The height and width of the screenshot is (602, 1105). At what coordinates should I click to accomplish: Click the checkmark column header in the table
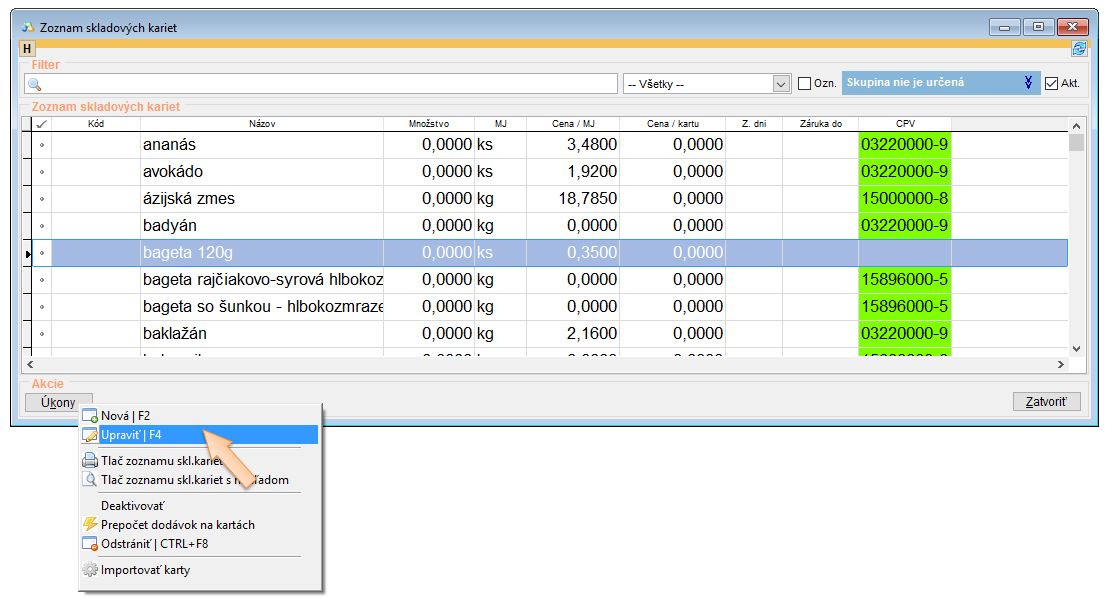[x=41, y=124]
